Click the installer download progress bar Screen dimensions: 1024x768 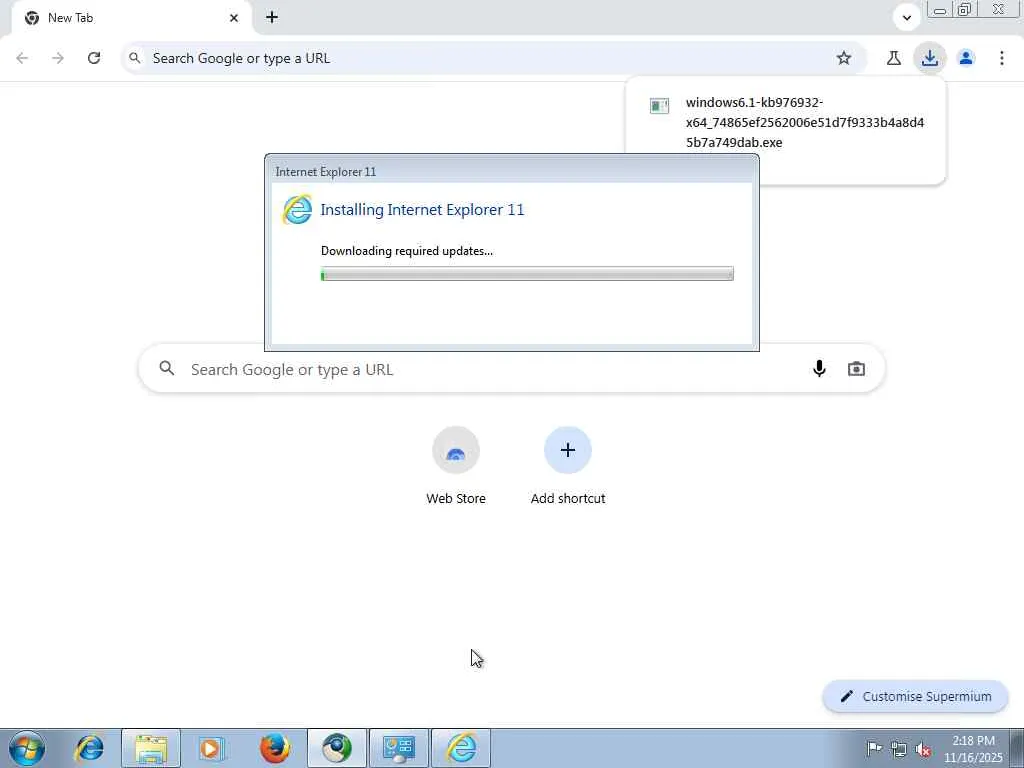click(527, 274)
